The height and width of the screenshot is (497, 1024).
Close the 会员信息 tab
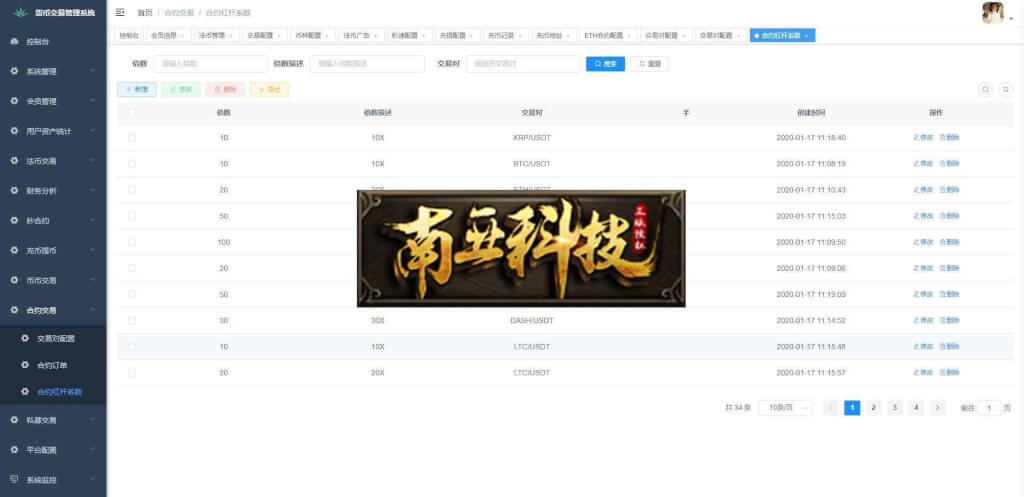click(x=182, y=35)
